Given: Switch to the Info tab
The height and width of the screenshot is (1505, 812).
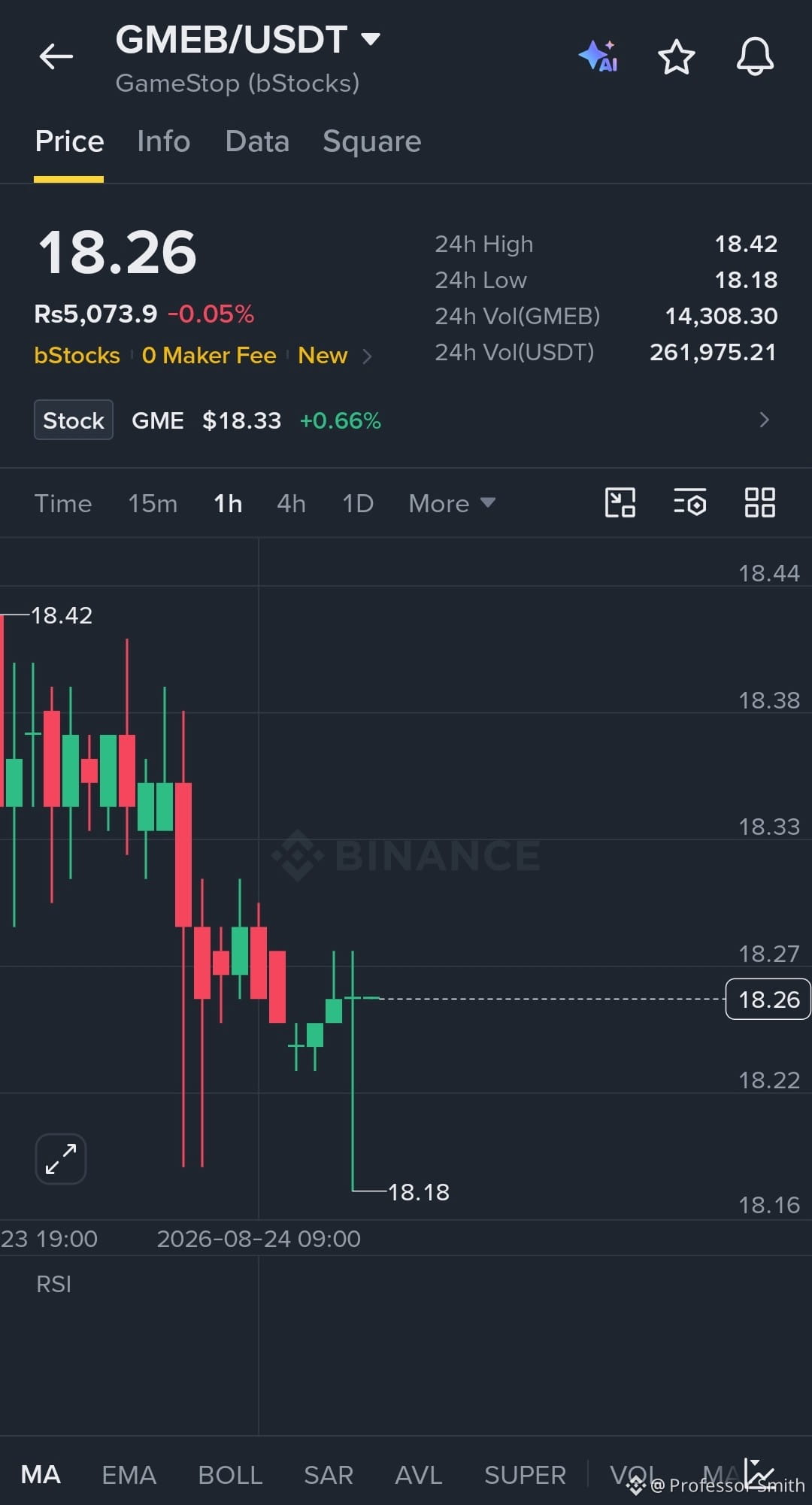Looking at the screenshot, I should (x=163, y=141).
